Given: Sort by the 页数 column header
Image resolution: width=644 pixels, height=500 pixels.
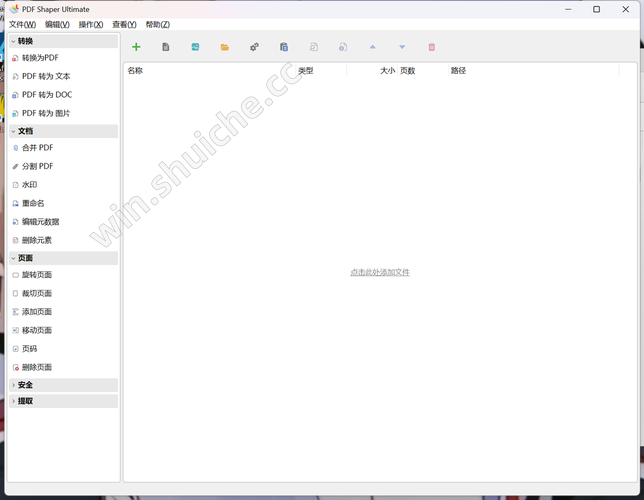Looking at the screenshot, I should click(x=407, y=71).
